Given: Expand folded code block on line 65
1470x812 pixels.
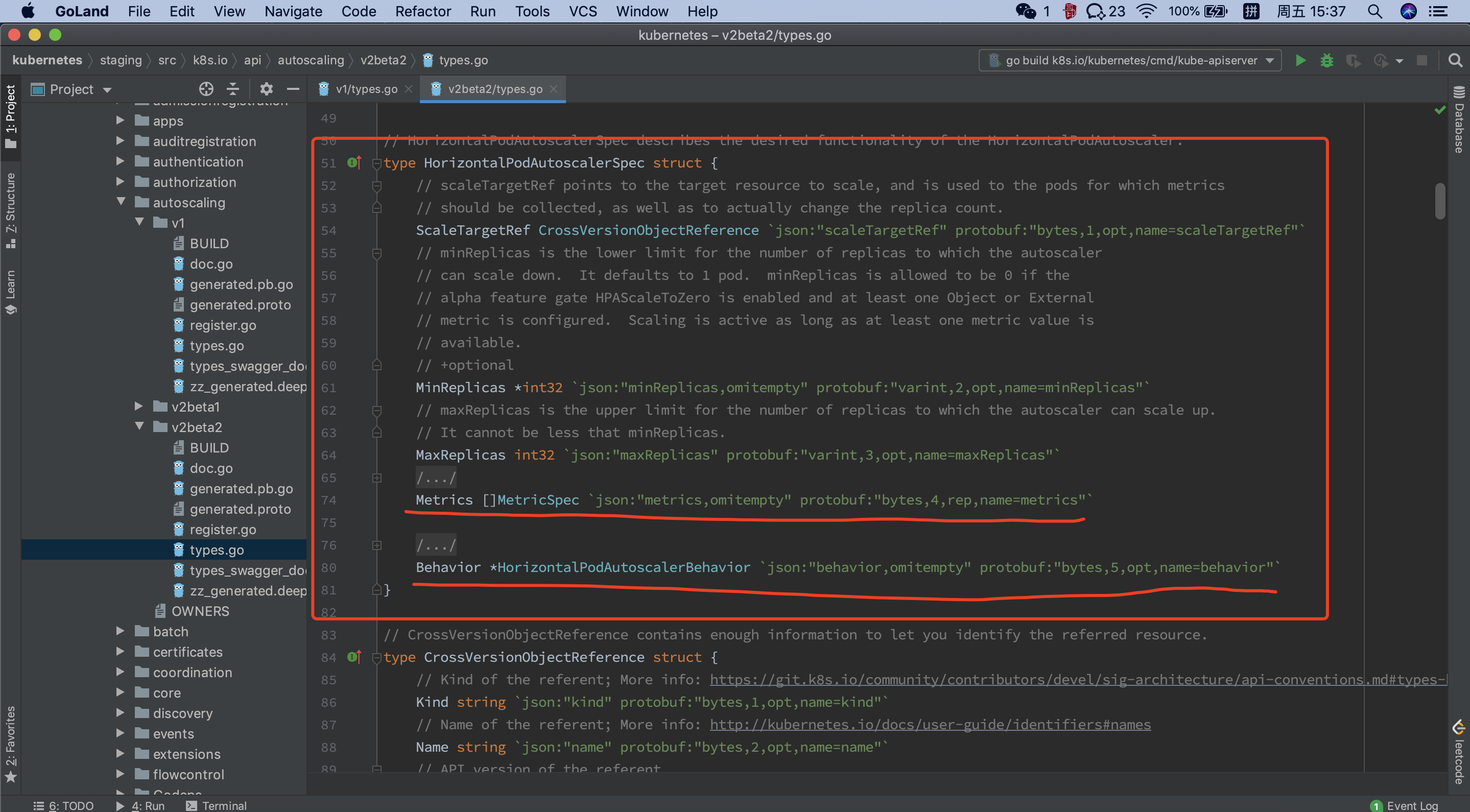Looking at the screenshot, I should click(377, 478).
